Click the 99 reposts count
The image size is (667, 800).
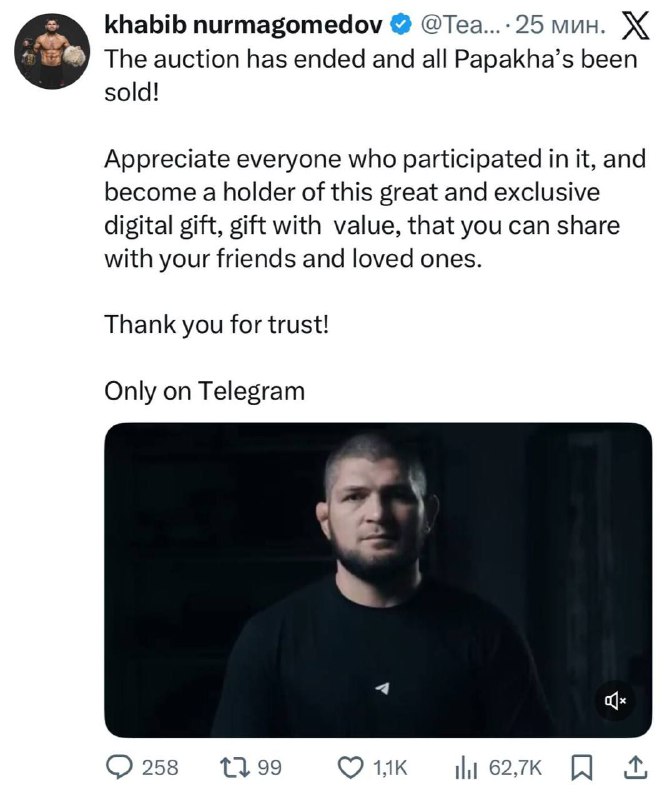tap(270, 767)
